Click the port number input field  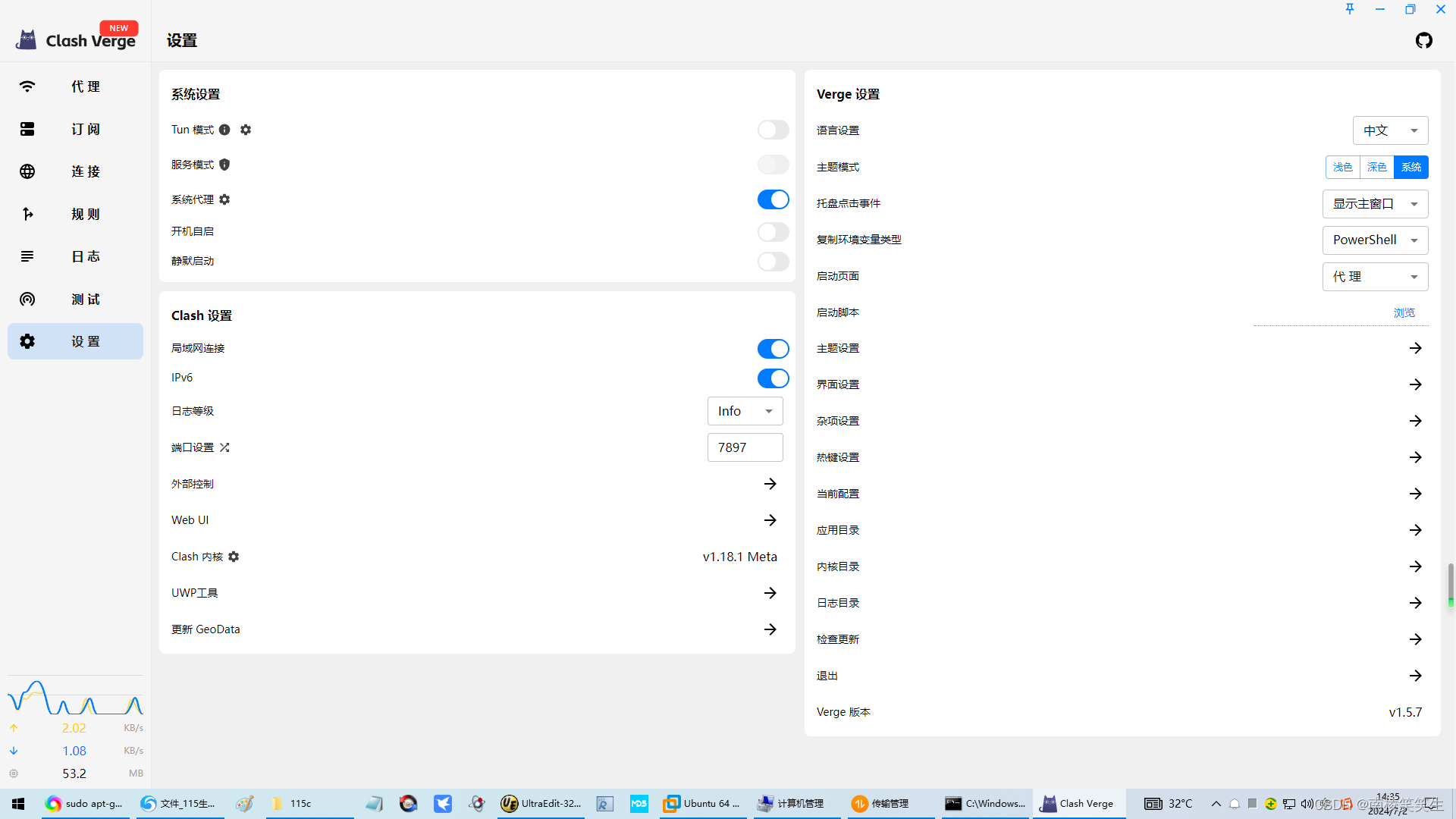pos(744,447)
